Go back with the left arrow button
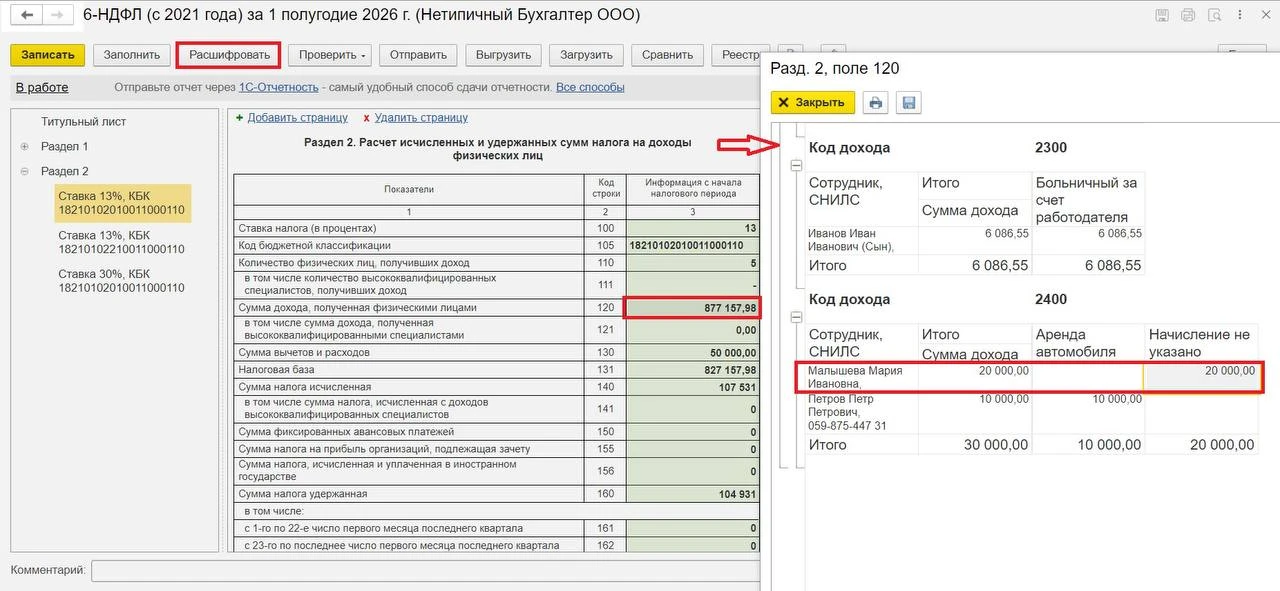The image size is (1280, 591). pyautogui.click(x=27, y=15)
